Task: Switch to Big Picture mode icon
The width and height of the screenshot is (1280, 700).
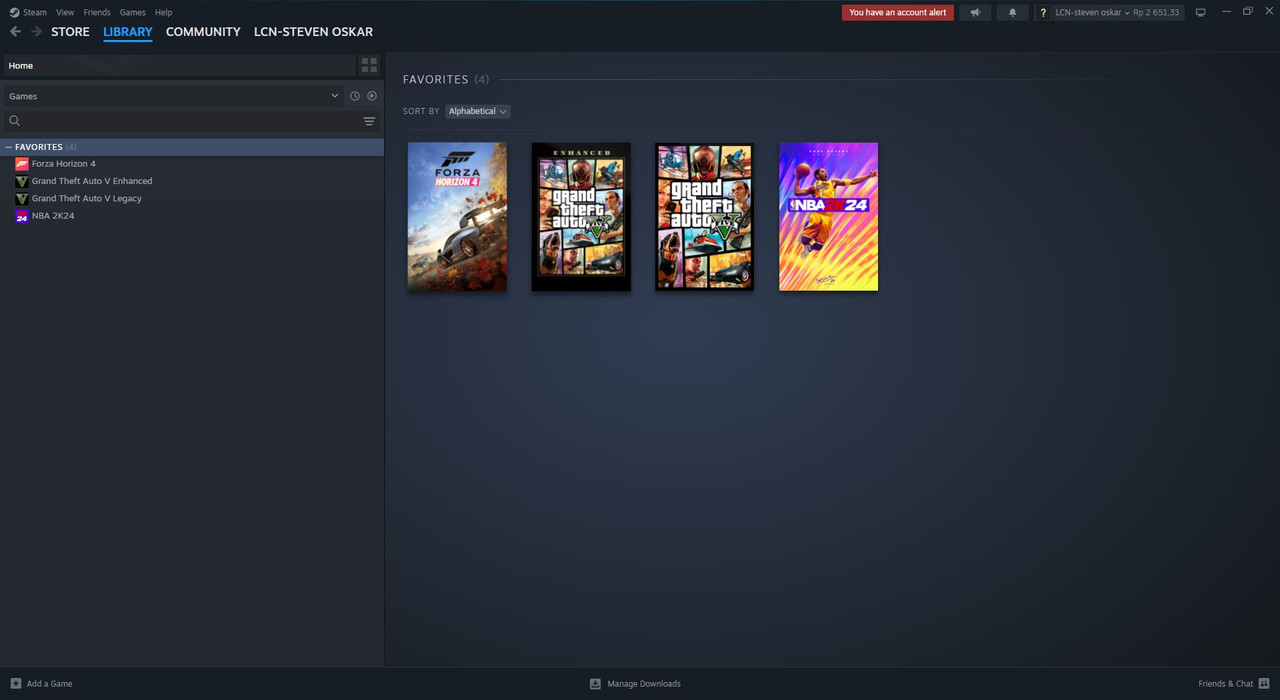Action: coord(1201,13)
